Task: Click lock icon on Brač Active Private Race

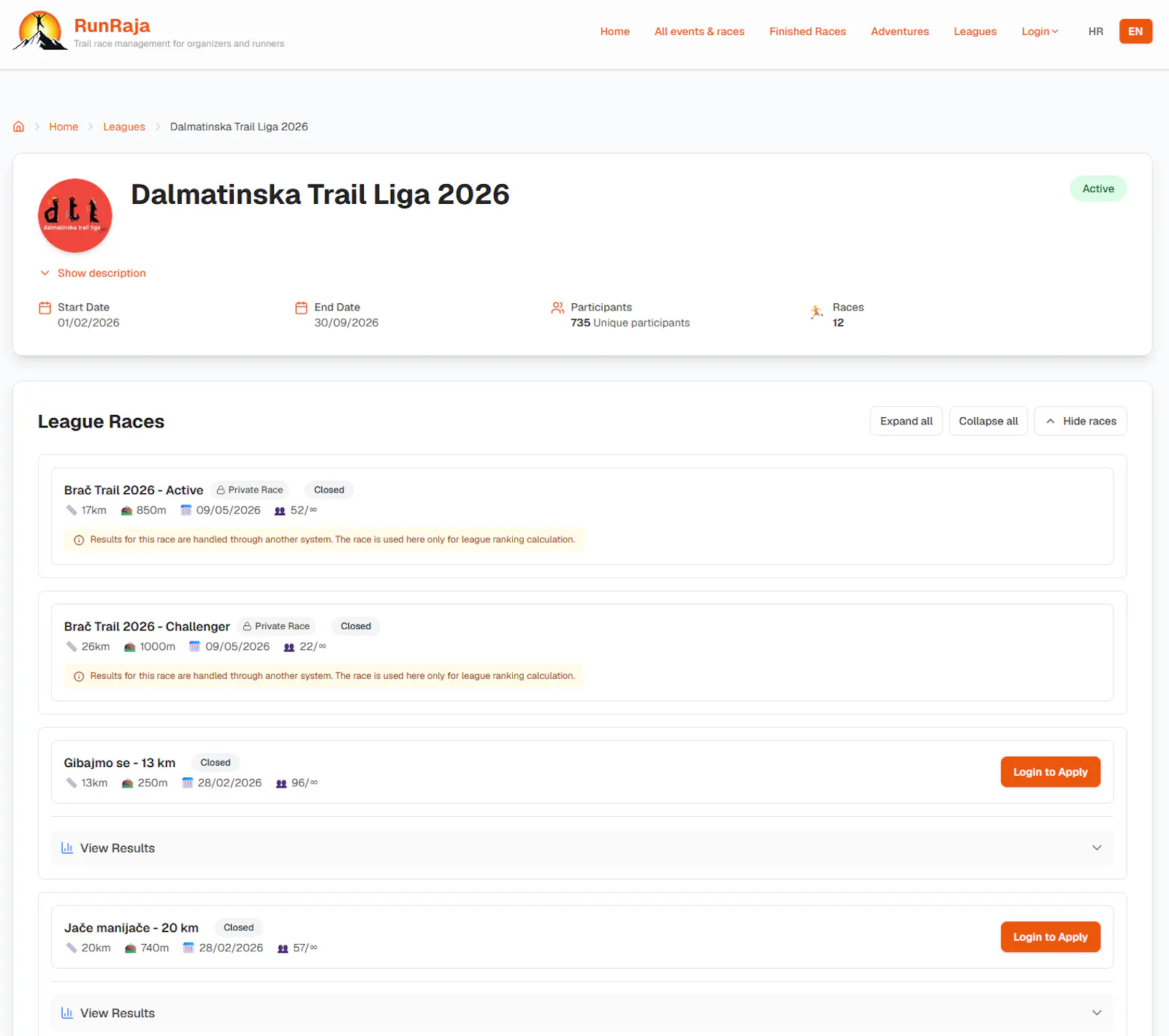Action: click(x=221, y=490)
